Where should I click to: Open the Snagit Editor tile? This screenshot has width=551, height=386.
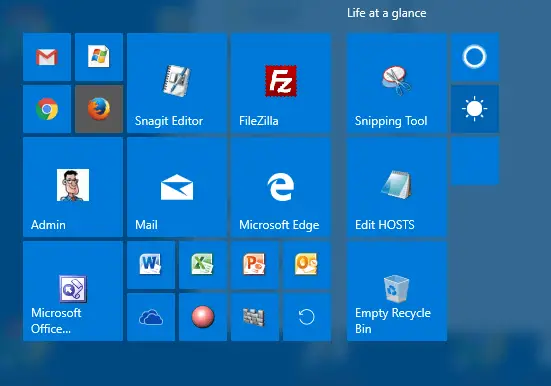(x=177, y=83)
